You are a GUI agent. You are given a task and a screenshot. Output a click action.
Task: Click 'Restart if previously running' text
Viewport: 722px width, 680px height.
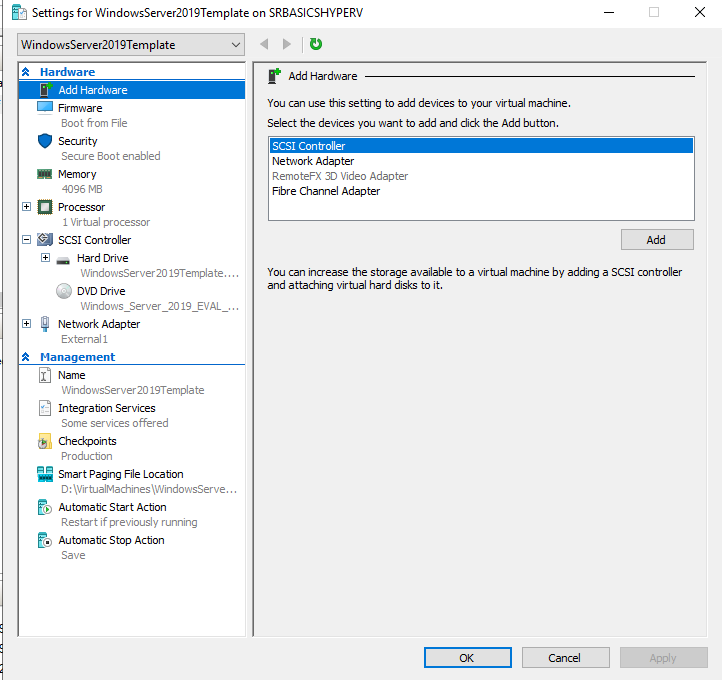(x=129, y=522)
